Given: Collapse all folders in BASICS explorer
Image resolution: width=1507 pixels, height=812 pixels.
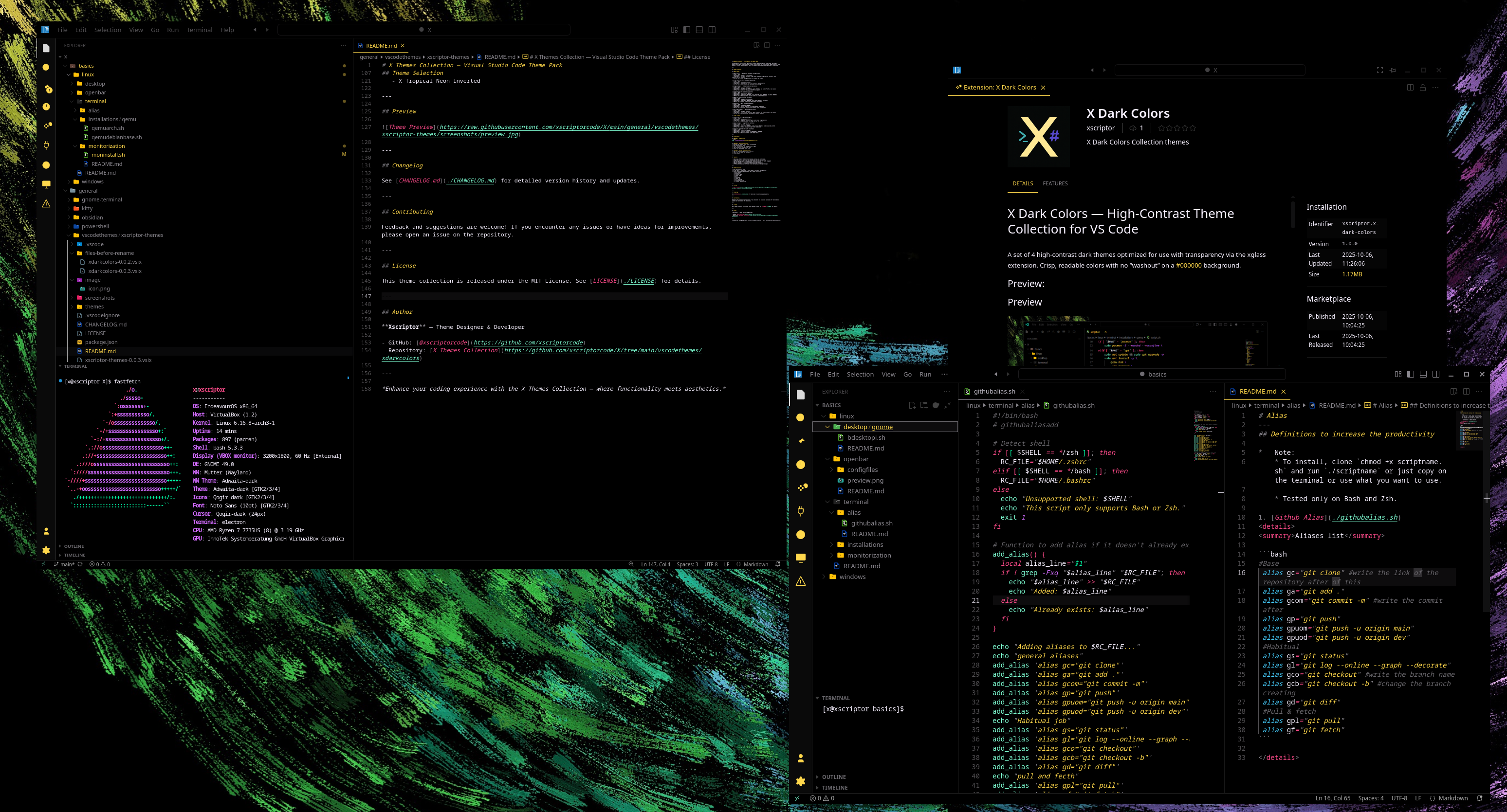Looking at the screenshot, I should click(947, 405).
